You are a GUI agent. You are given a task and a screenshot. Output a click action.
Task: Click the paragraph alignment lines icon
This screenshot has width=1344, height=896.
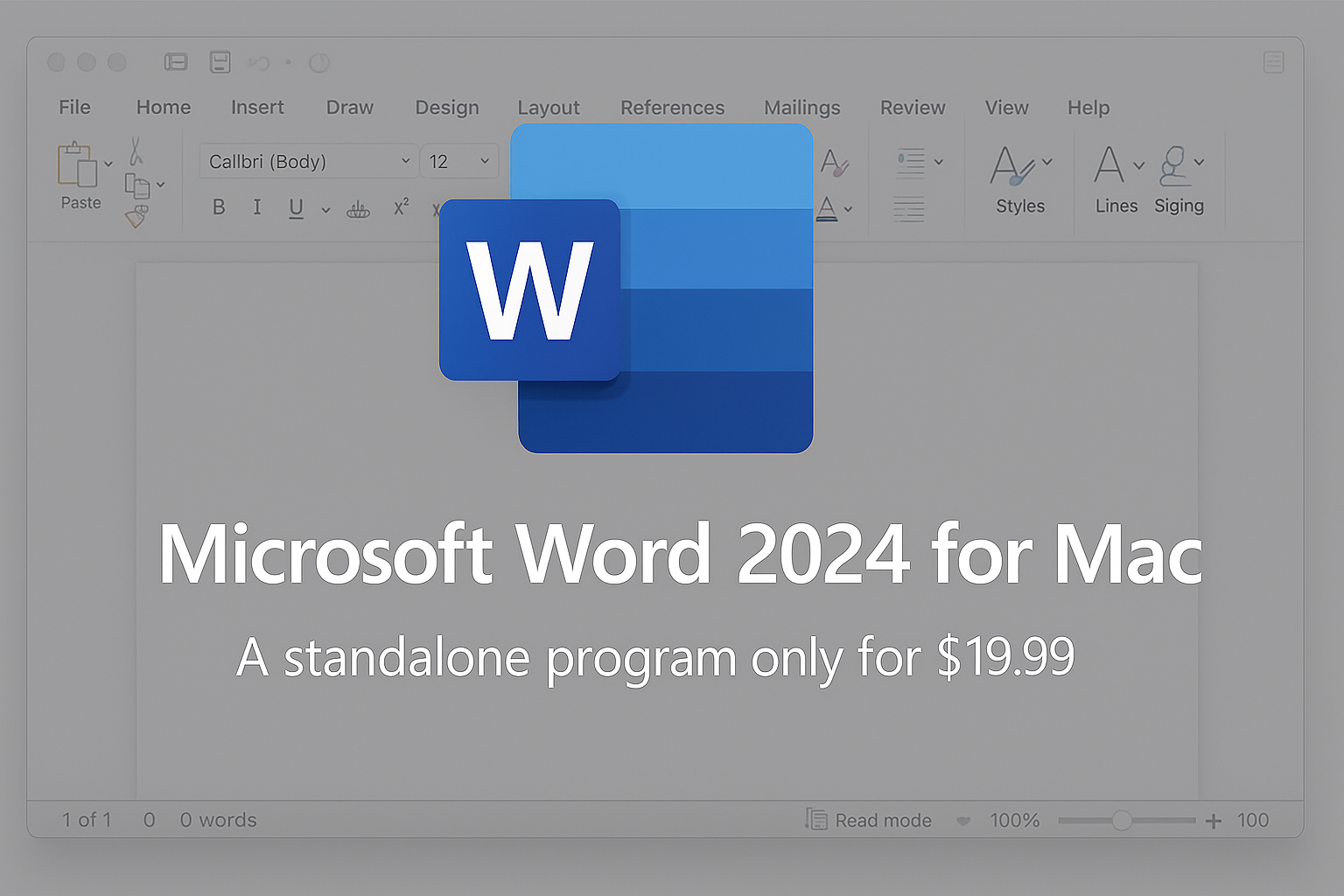click(x=909, y=209)
